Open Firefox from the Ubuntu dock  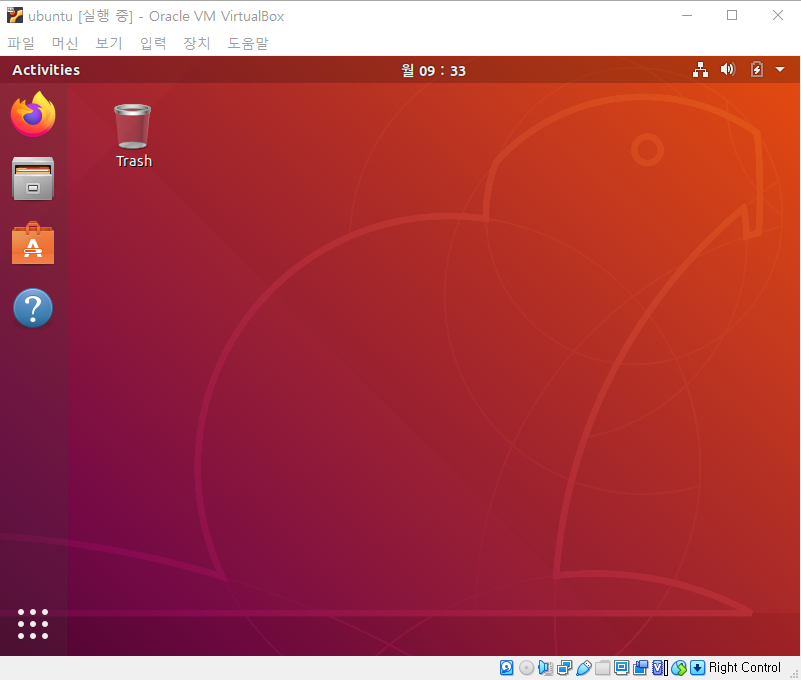(33, 114)
